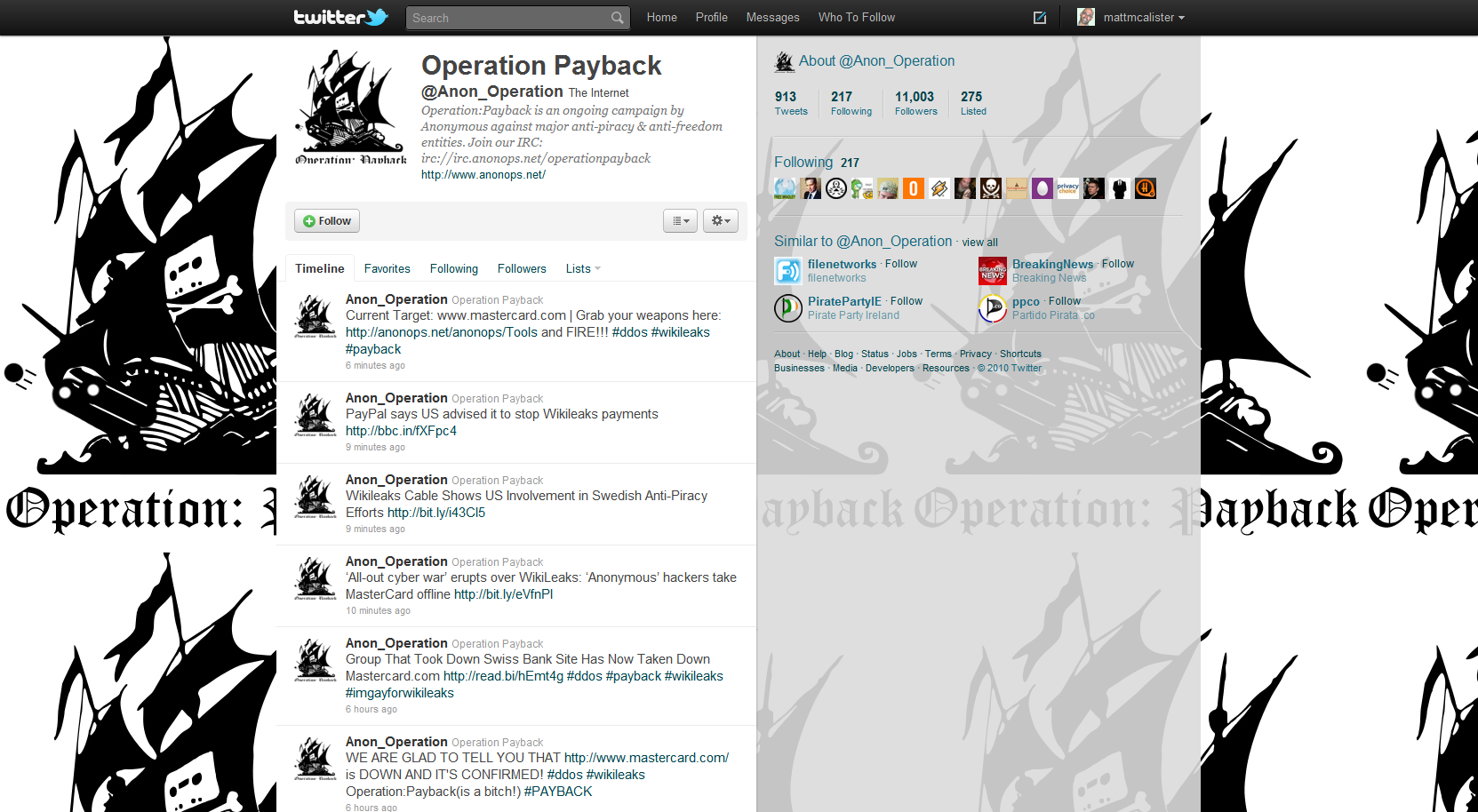This screenshot has width=1478, height=812.
Task: Open the Operation Payback profile picture
Action: click(x=351, y=107)
